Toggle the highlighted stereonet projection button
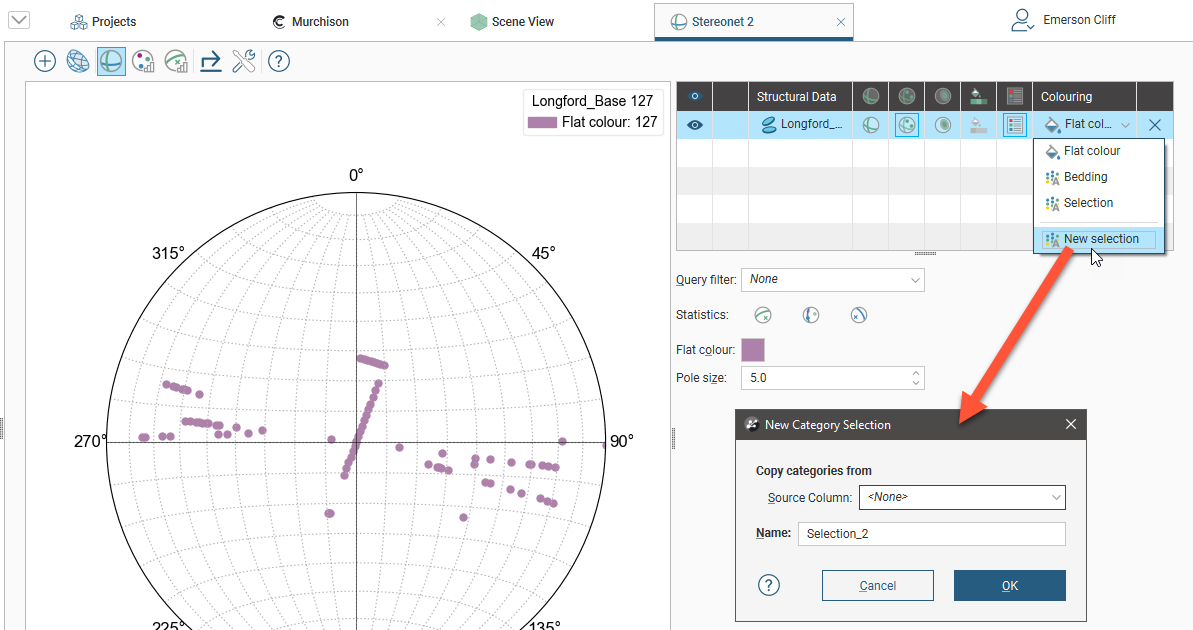This screenshot has width=1193, height=630. tap(111, 62)
